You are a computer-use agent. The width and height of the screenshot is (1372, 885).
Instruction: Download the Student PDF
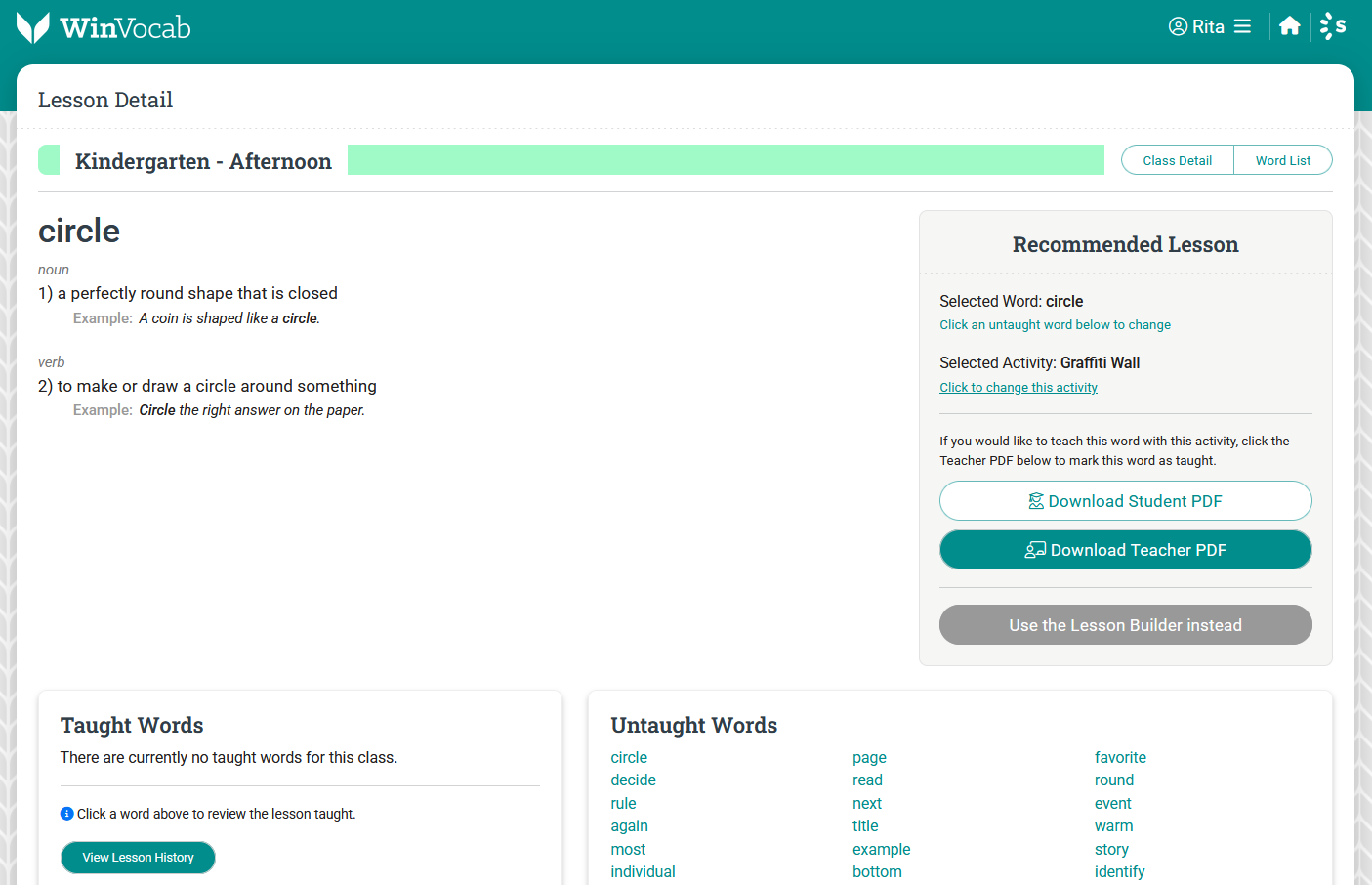tap(1125, 501)
